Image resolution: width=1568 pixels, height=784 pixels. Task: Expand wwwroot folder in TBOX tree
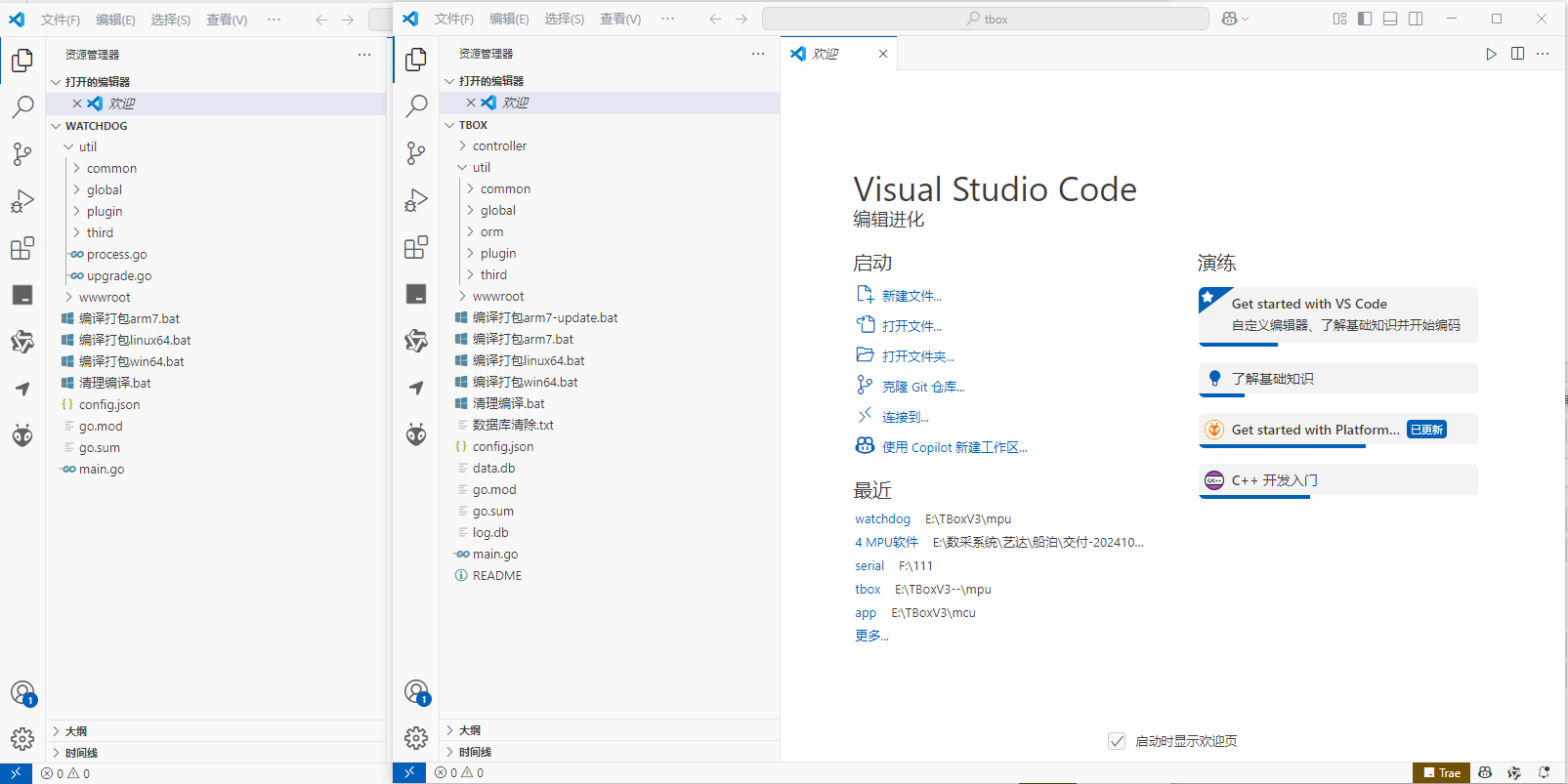point(610,296)
